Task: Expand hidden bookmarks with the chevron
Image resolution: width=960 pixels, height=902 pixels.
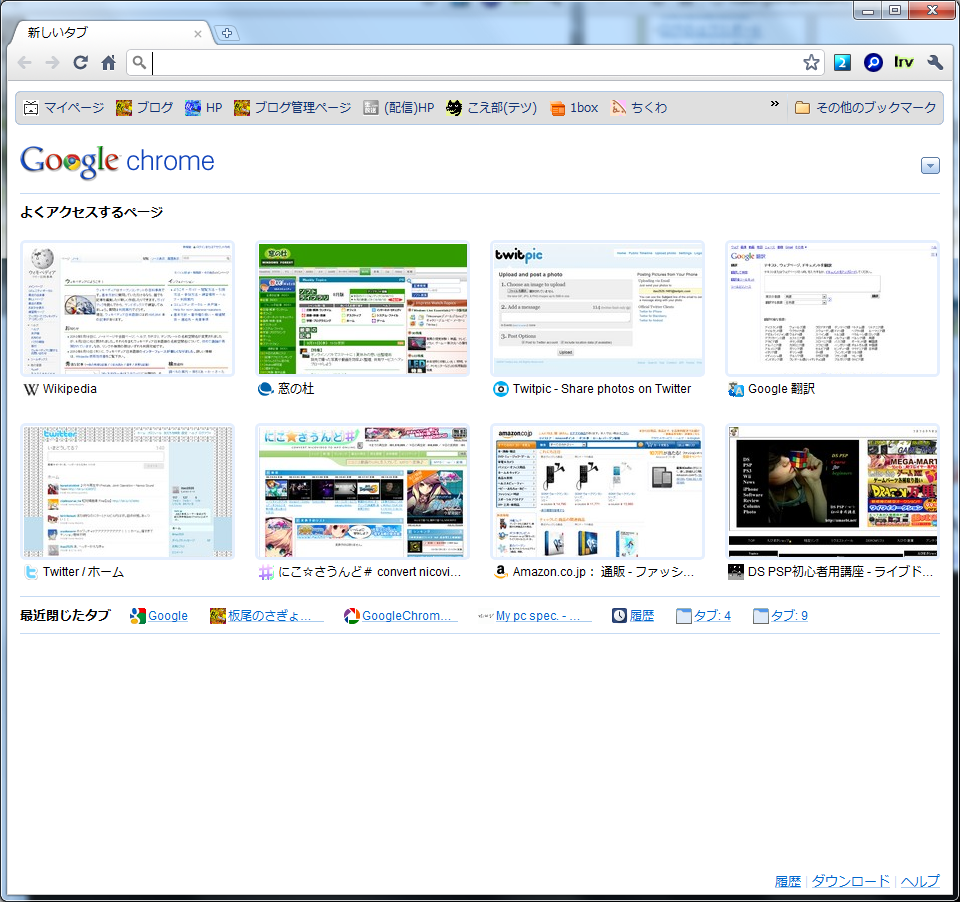Action: pos(774,103)
